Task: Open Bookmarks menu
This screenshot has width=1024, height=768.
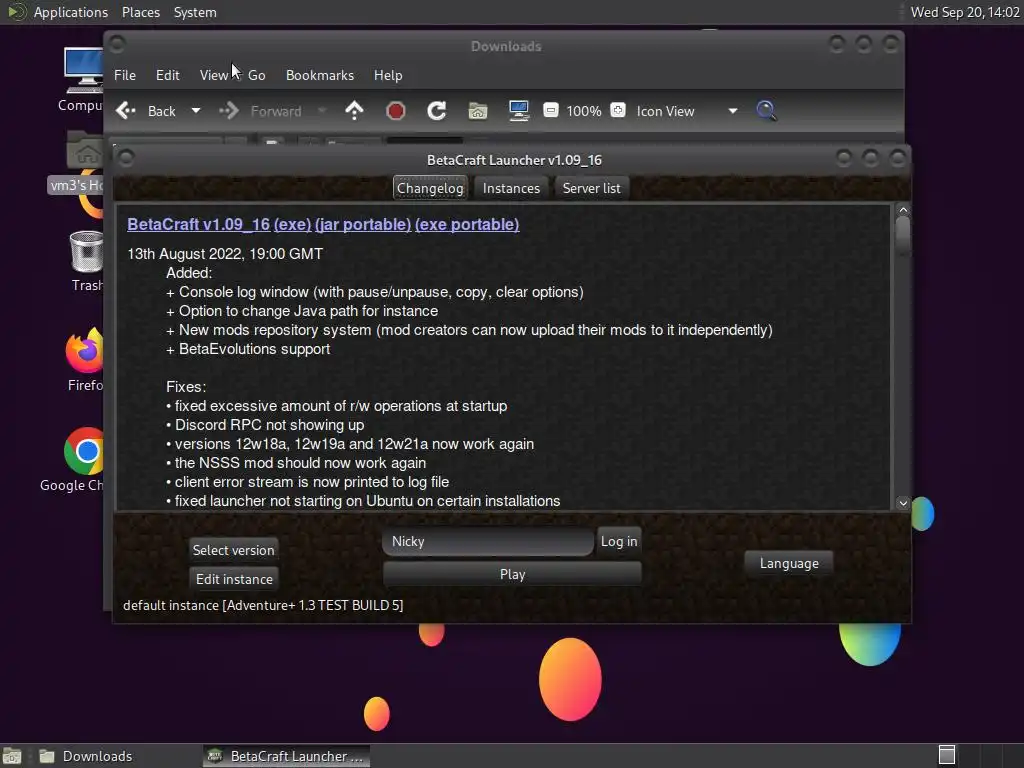Action: click(x=320, y=75)
